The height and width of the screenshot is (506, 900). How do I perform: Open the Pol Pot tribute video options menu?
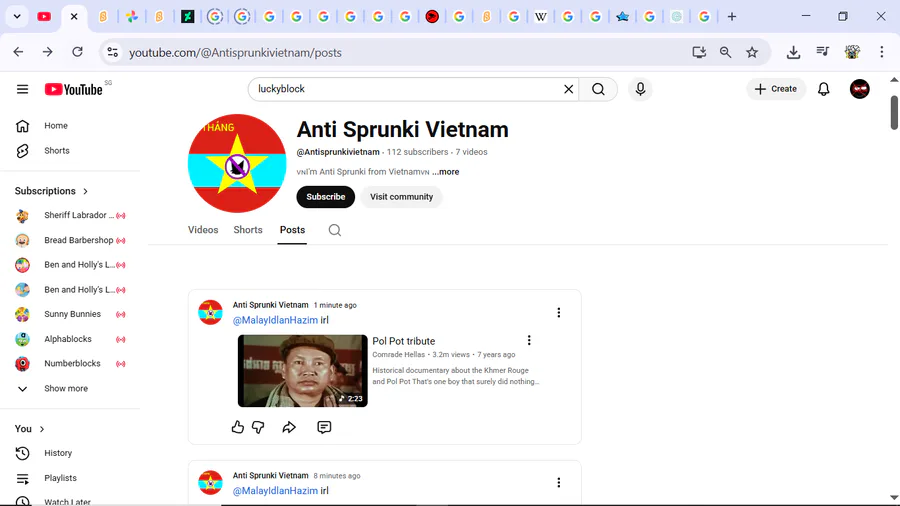coord(529,340)
